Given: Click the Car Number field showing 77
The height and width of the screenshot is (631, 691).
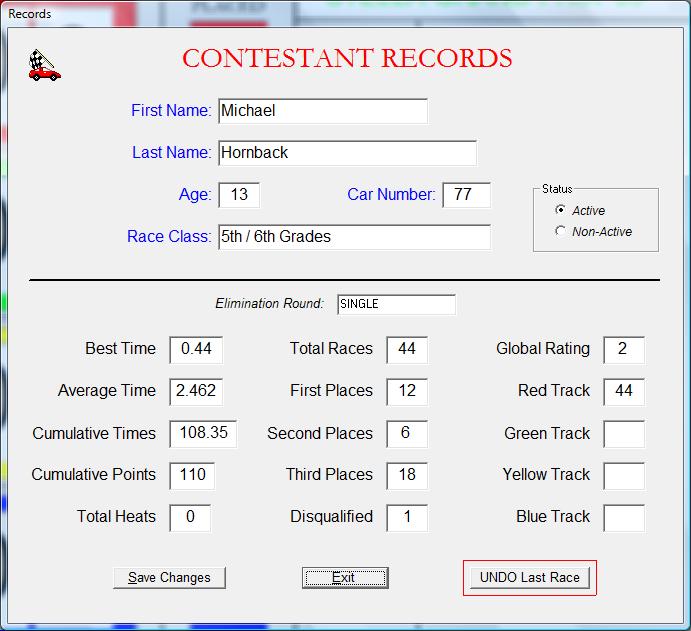Looking at the screenshot, I should point(466,195).
